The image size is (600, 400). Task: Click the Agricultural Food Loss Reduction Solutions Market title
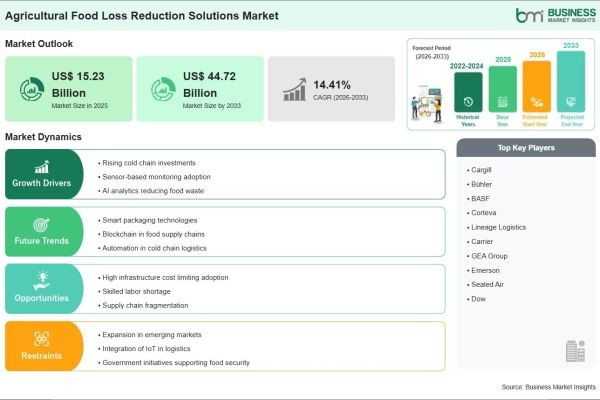click(x=142, y=16)
